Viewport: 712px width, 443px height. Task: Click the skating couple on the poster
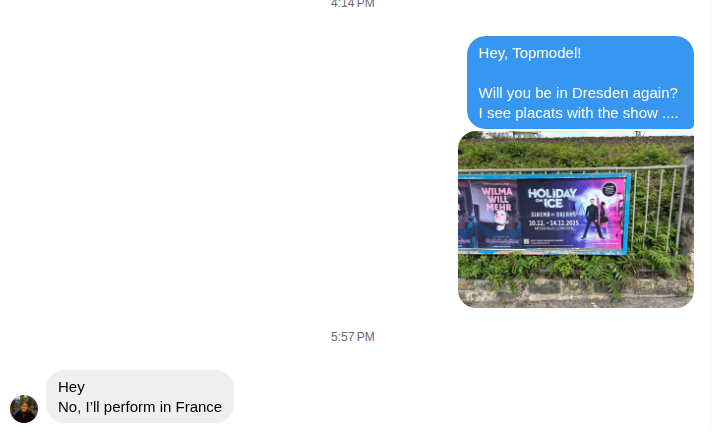[x=597, y=219]
